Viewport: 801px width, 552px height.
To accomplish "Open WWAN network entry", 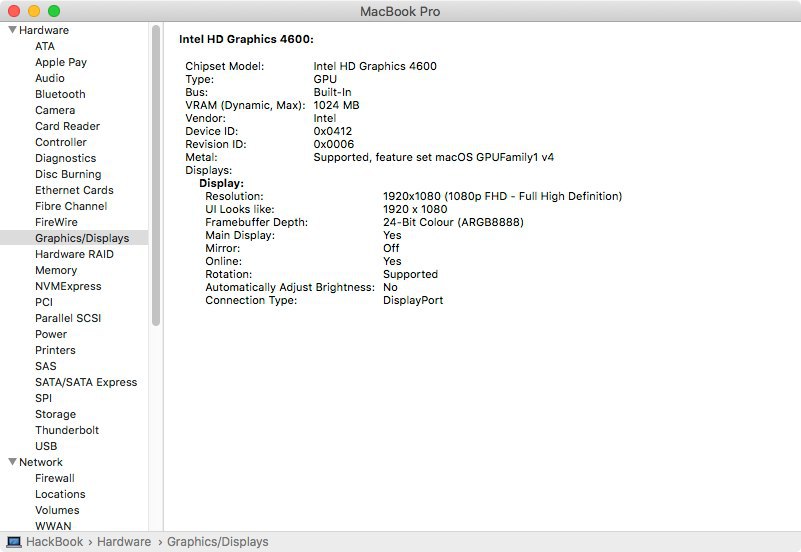I will click(x=53, y=526).
